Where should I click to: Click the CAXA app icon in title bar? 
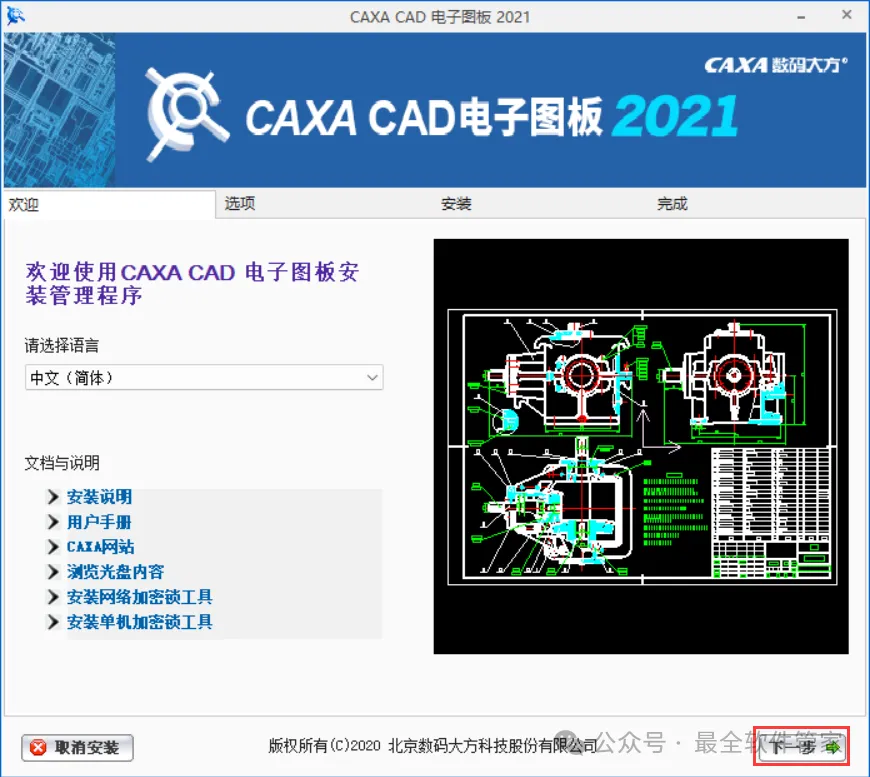click(15, 16)
